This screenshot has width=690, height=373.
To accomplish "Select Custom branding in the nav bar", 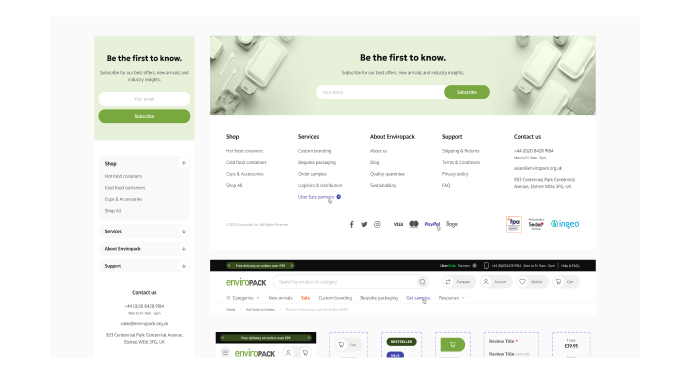I will 335,298.
